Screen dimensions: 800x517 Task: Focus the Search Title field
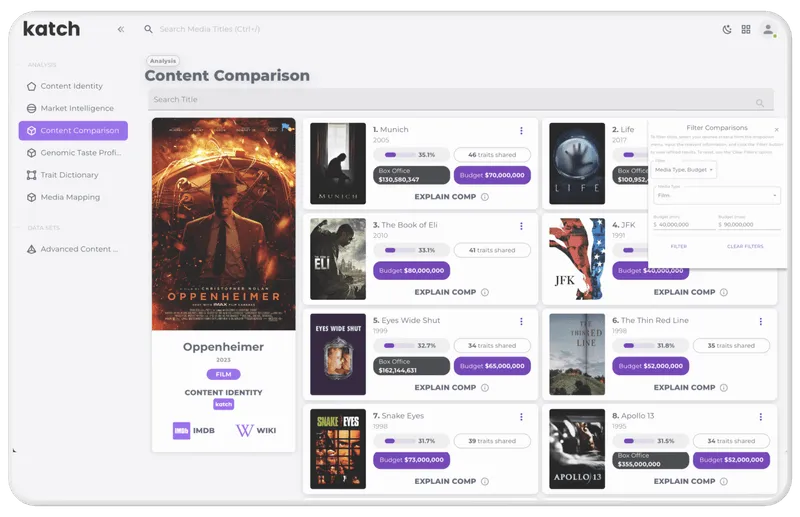pos(461,100)
